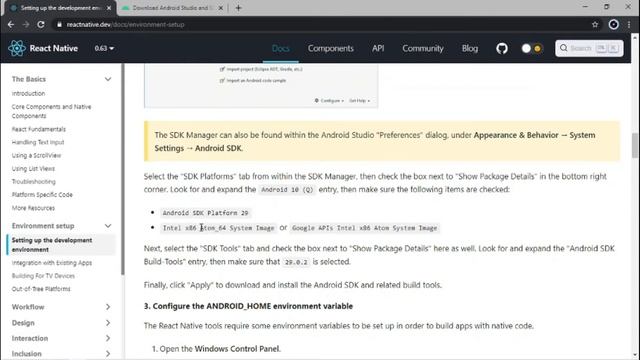This screenshot has width=640, height=360.
Task: Open Out-of-Tree Platforms link
Action: 41,289
